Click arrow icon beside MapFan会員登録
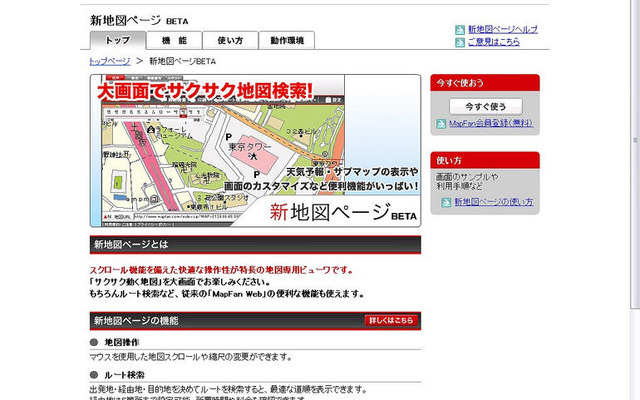This screenshot has width=640, height=400. click(x=441, y=124)
